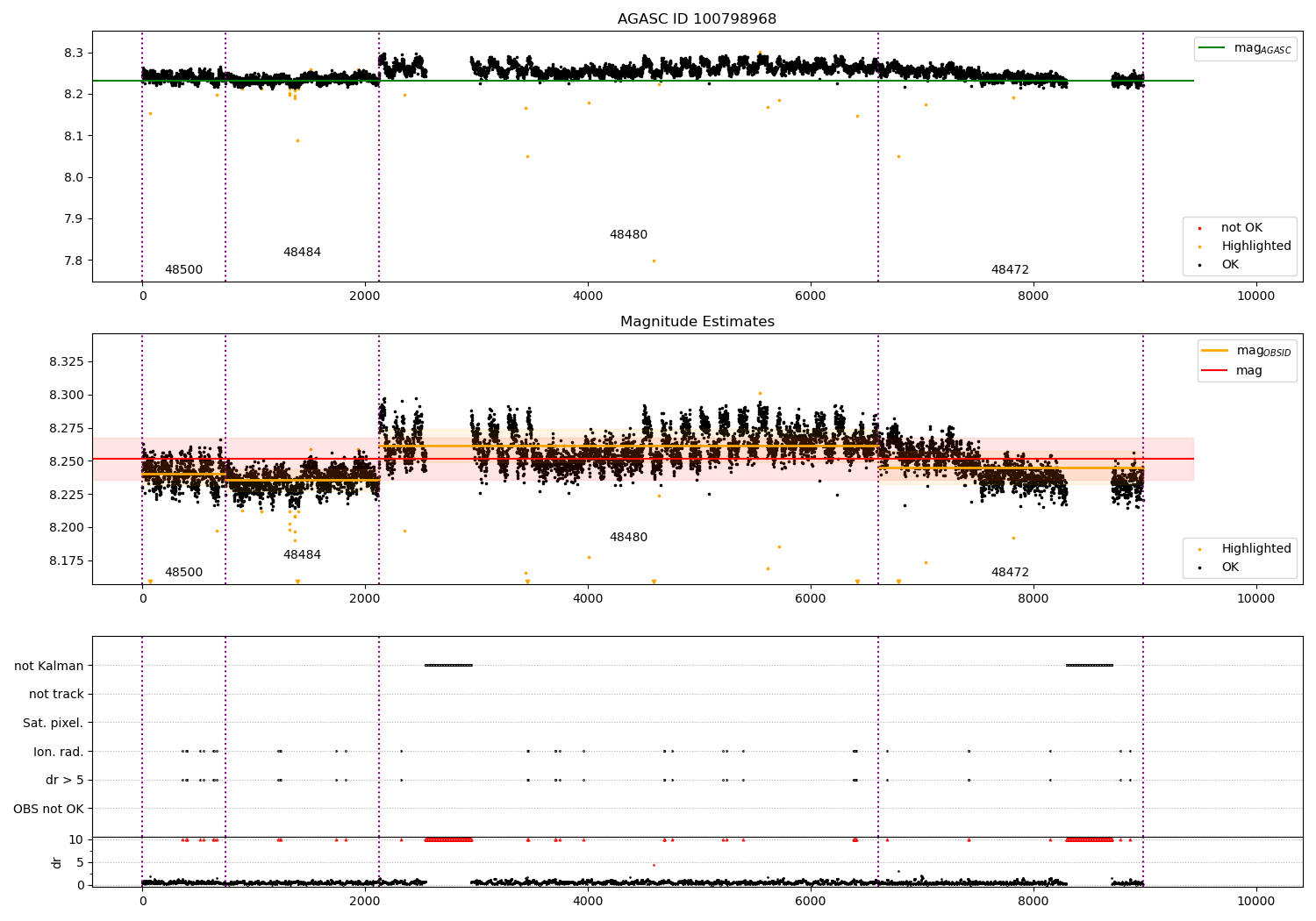Click the "8.250" y-axis tick label

coord(67,461)
